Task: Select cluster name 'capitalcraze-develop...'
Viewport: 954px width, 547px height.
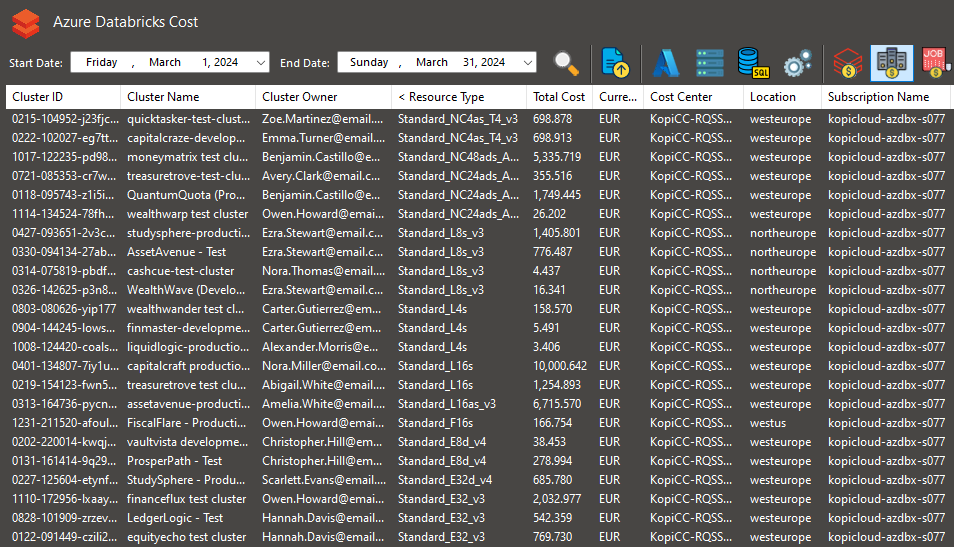Action: [188, 138]
